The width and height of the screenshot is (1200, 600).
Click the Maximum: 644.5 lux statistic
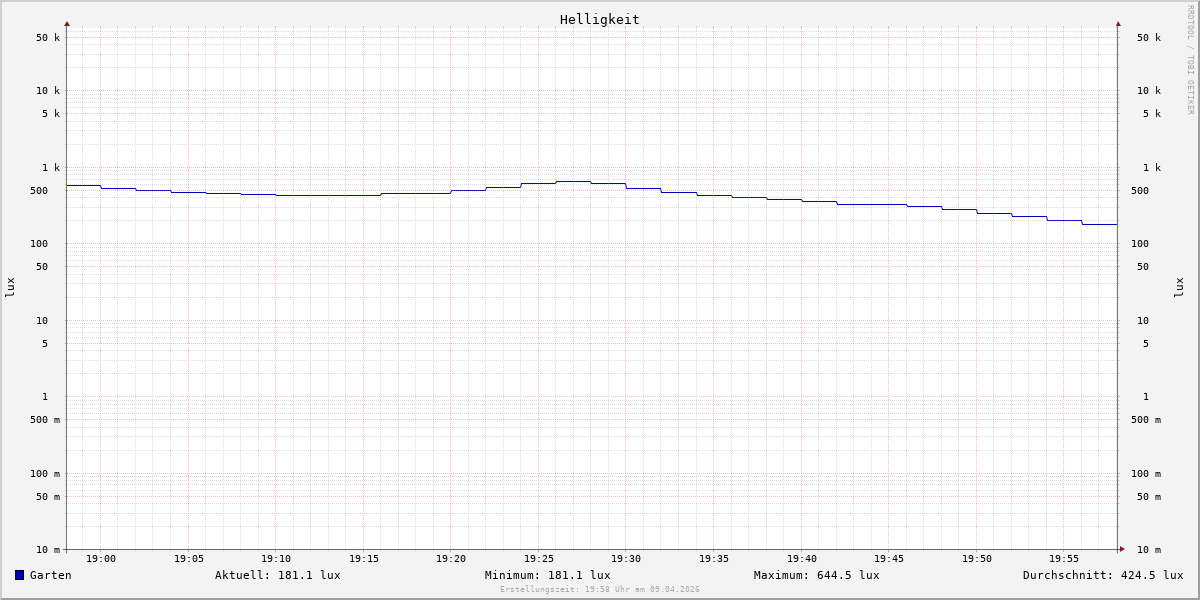pos(816,575)
